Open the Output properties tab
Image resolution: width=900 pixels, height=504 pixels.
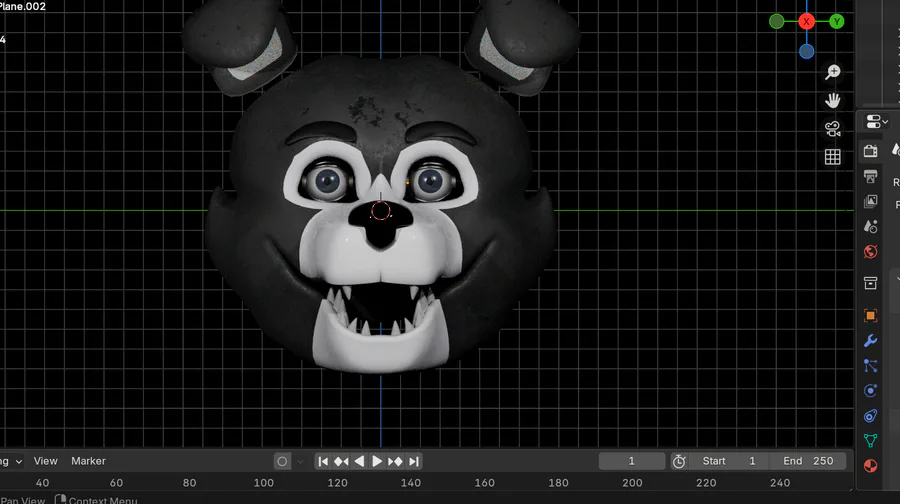[871, 176]
